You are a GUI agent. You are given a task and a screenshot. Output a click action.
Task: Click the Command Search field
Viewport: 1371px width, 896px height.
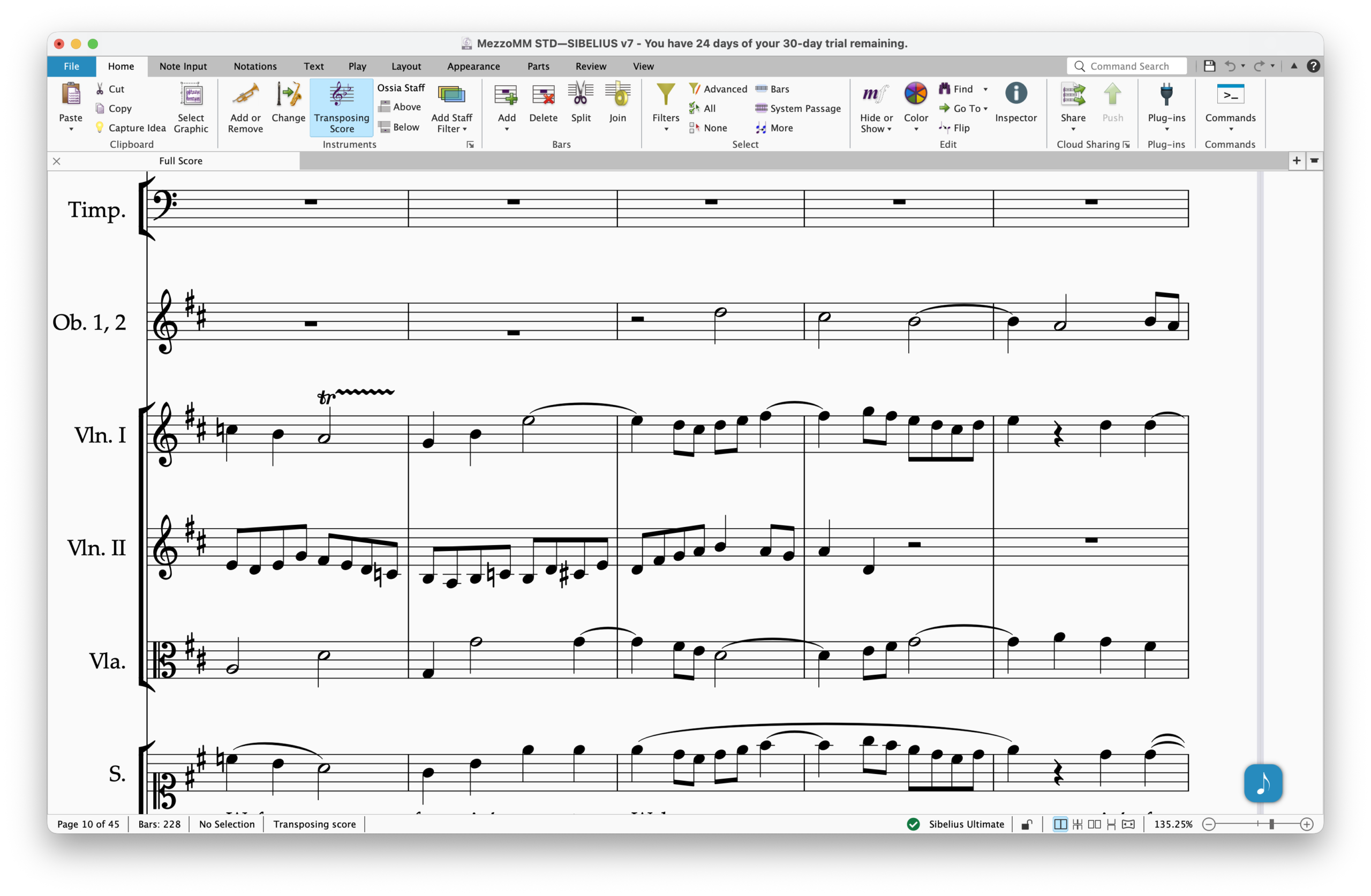click(1128, 66)
